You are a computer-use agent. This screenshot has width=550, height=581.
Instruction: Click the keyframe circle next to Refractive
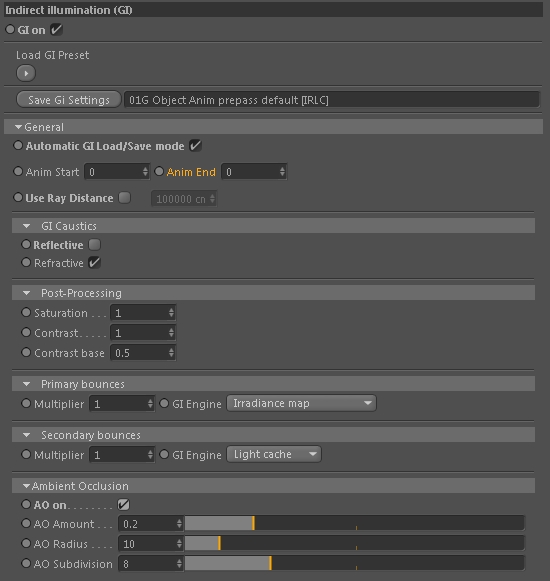26,262
